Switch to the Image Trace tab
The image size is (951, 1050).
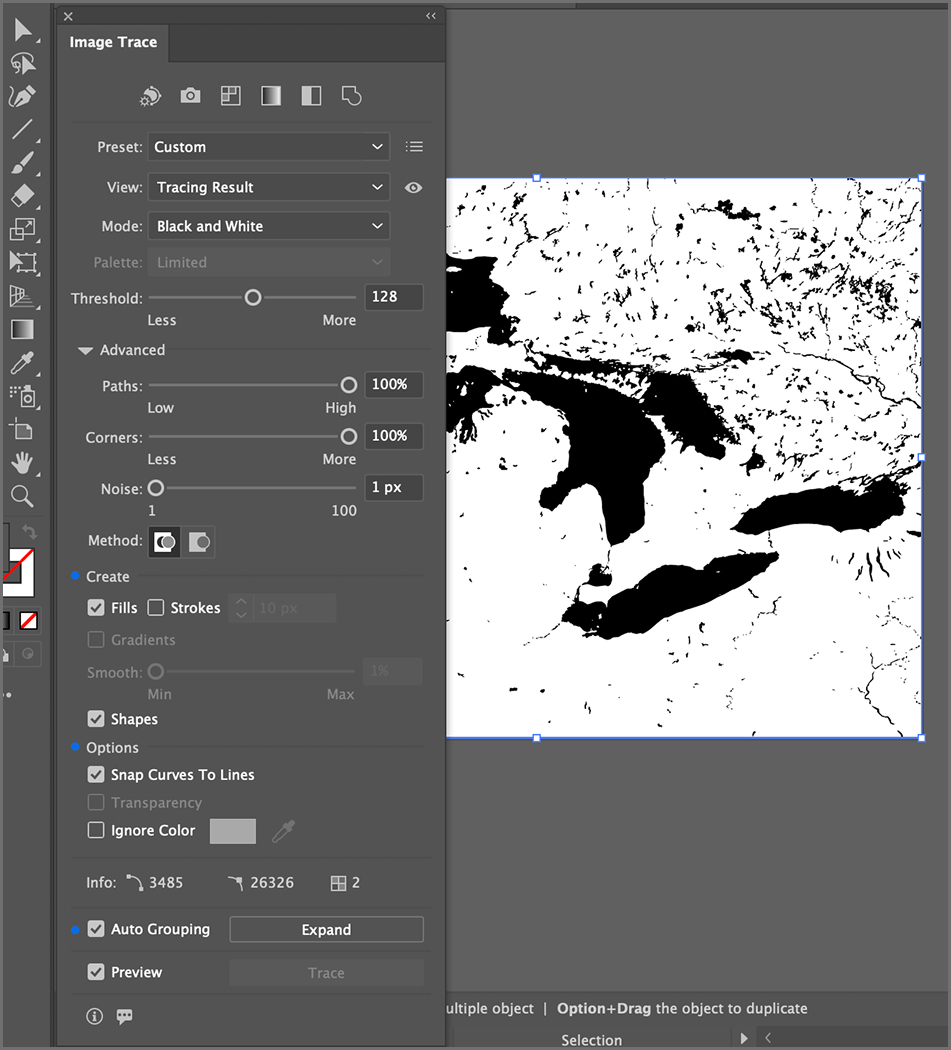pyautogui.click(x=112, y=42)
